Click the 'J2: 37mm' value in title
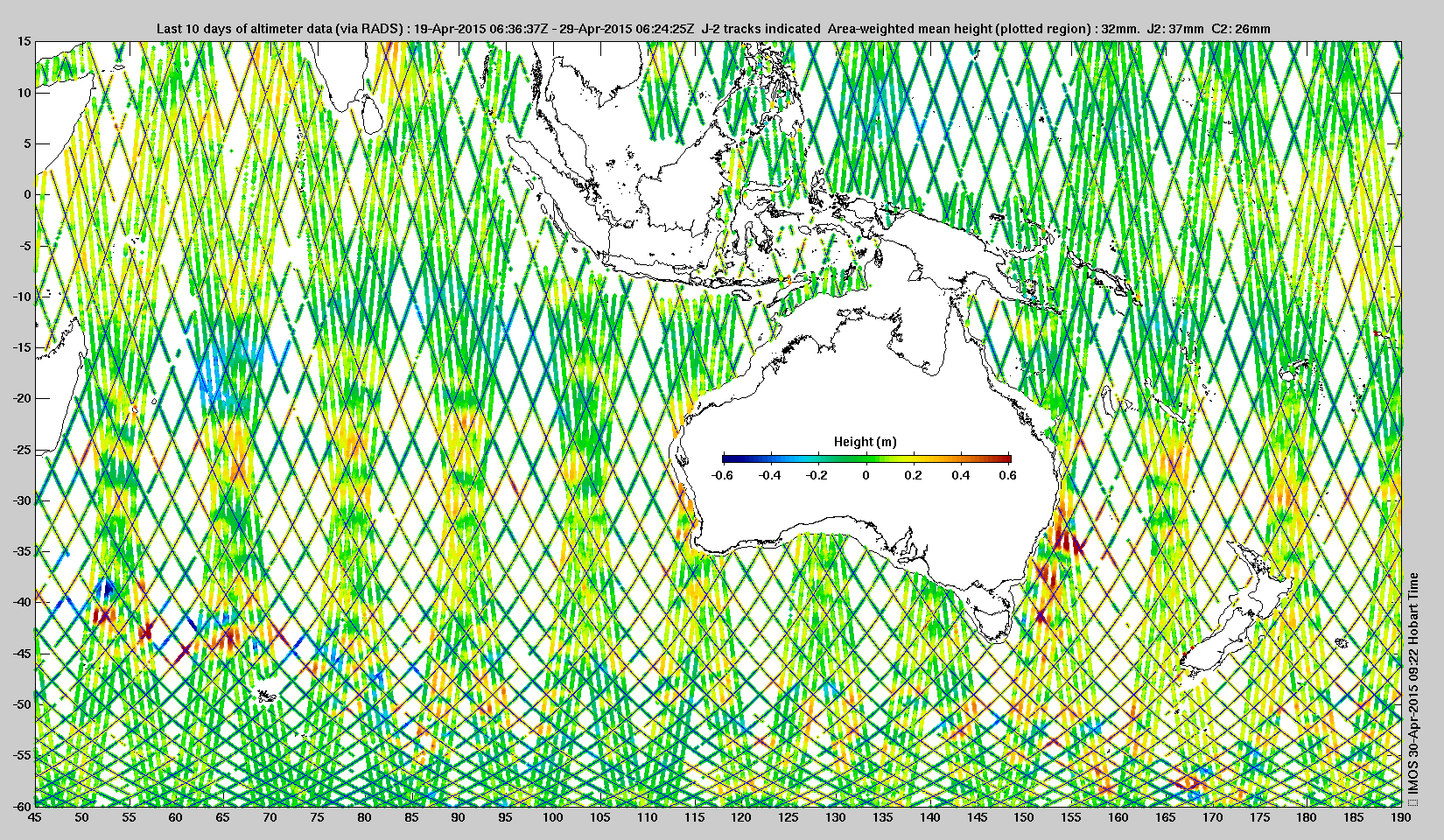The image size is (1444, 840). 1175,29
